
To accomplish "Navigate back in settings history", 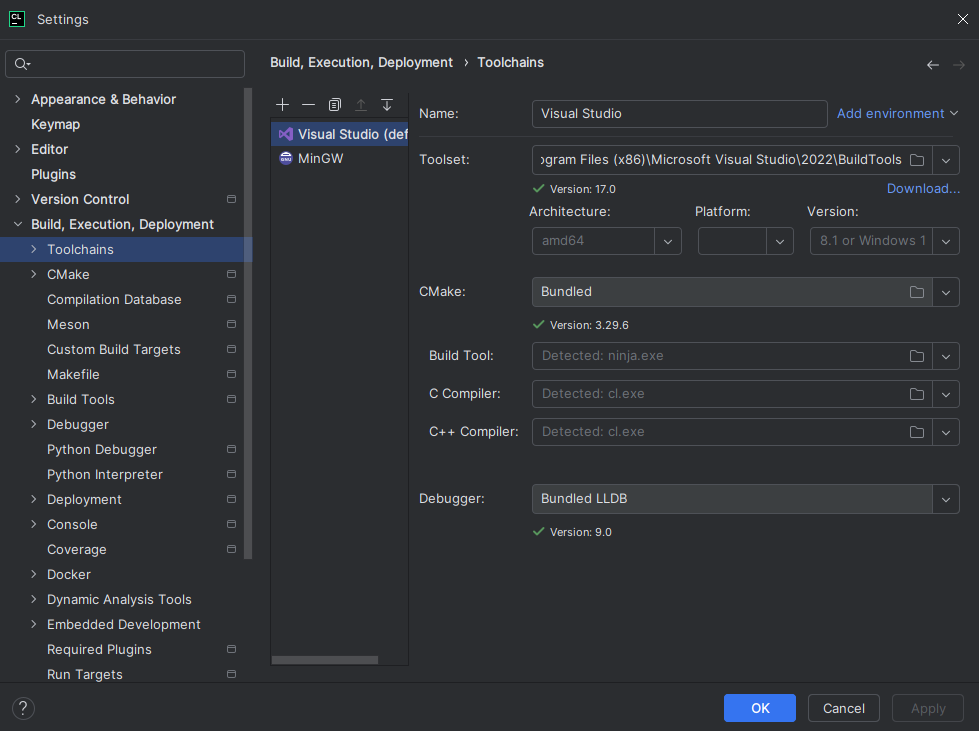I will coord(933,65).
